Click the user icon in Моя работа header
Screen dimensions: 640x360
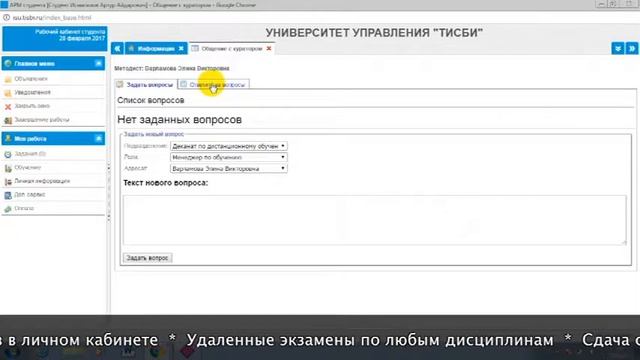(x=8, y=139)
